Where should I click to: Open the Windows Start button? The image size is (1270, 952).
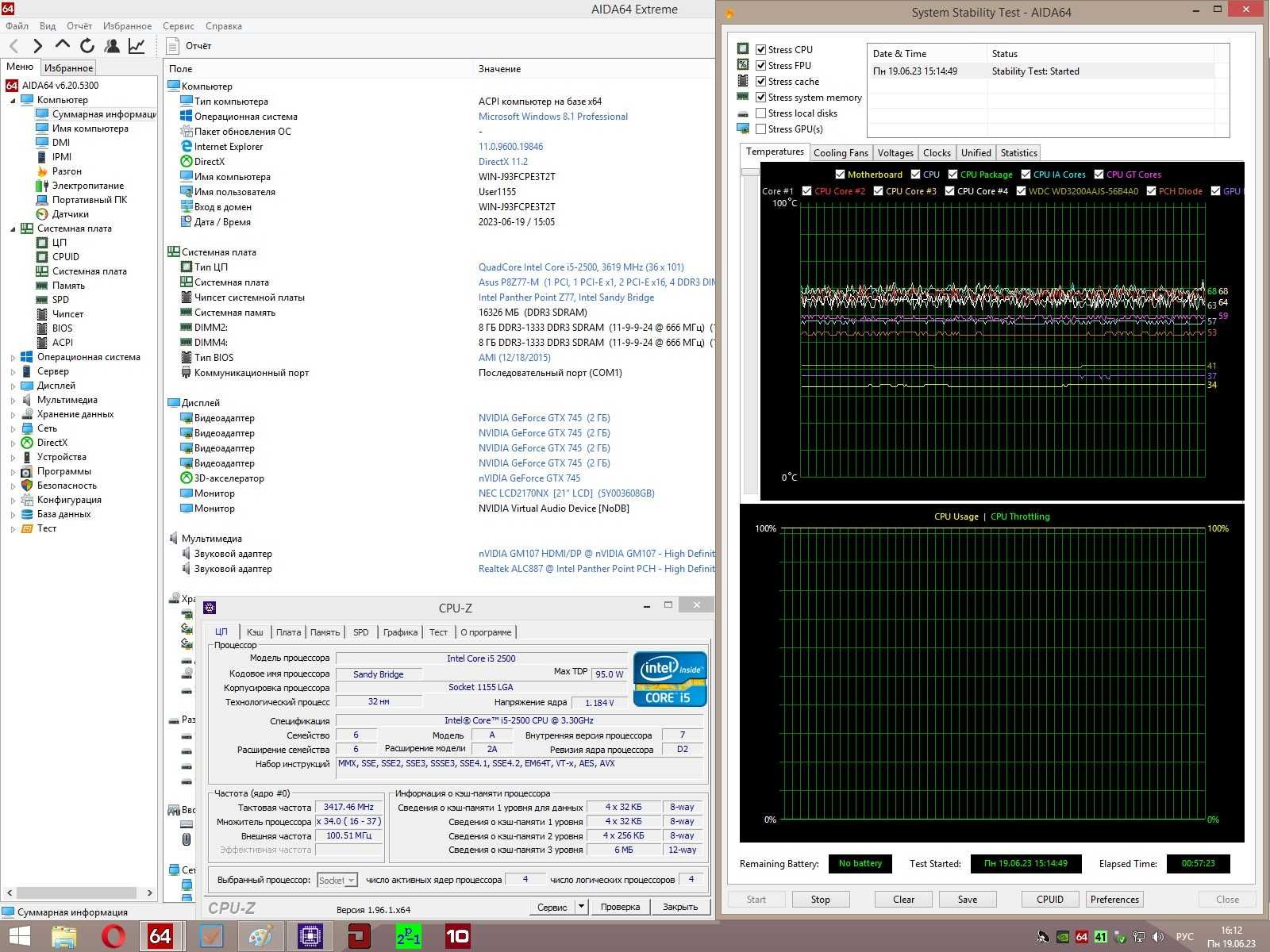(19, 936)
